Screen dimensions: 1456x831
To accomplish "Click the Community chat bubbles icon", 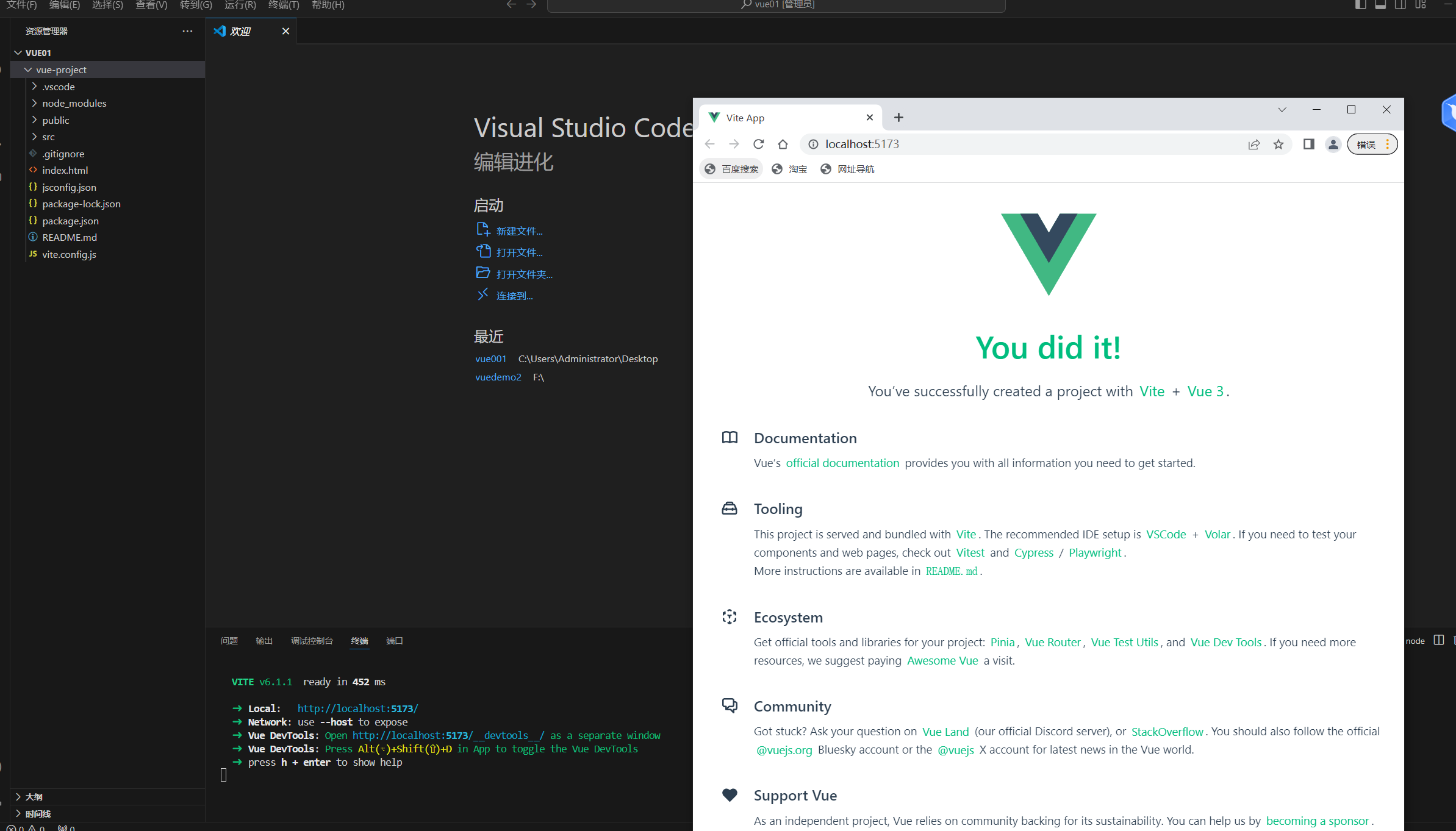I will [x=730, y=705].
